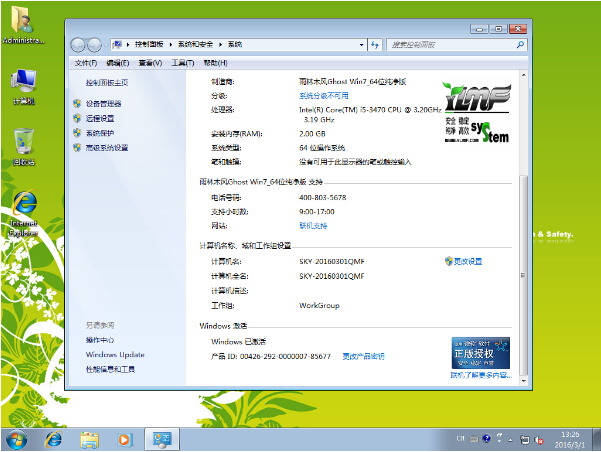601x452 pixels.
Task: Open Windows Media Player taskbar icon
Action: pyautogui.click(x=125, y=439)
